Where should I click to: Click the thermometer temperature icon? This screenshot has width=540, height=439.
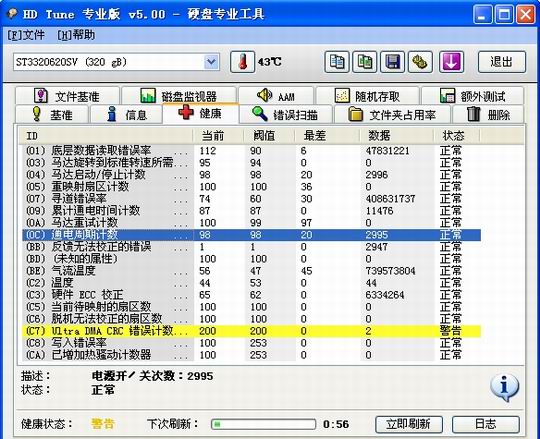coord(242,62)
